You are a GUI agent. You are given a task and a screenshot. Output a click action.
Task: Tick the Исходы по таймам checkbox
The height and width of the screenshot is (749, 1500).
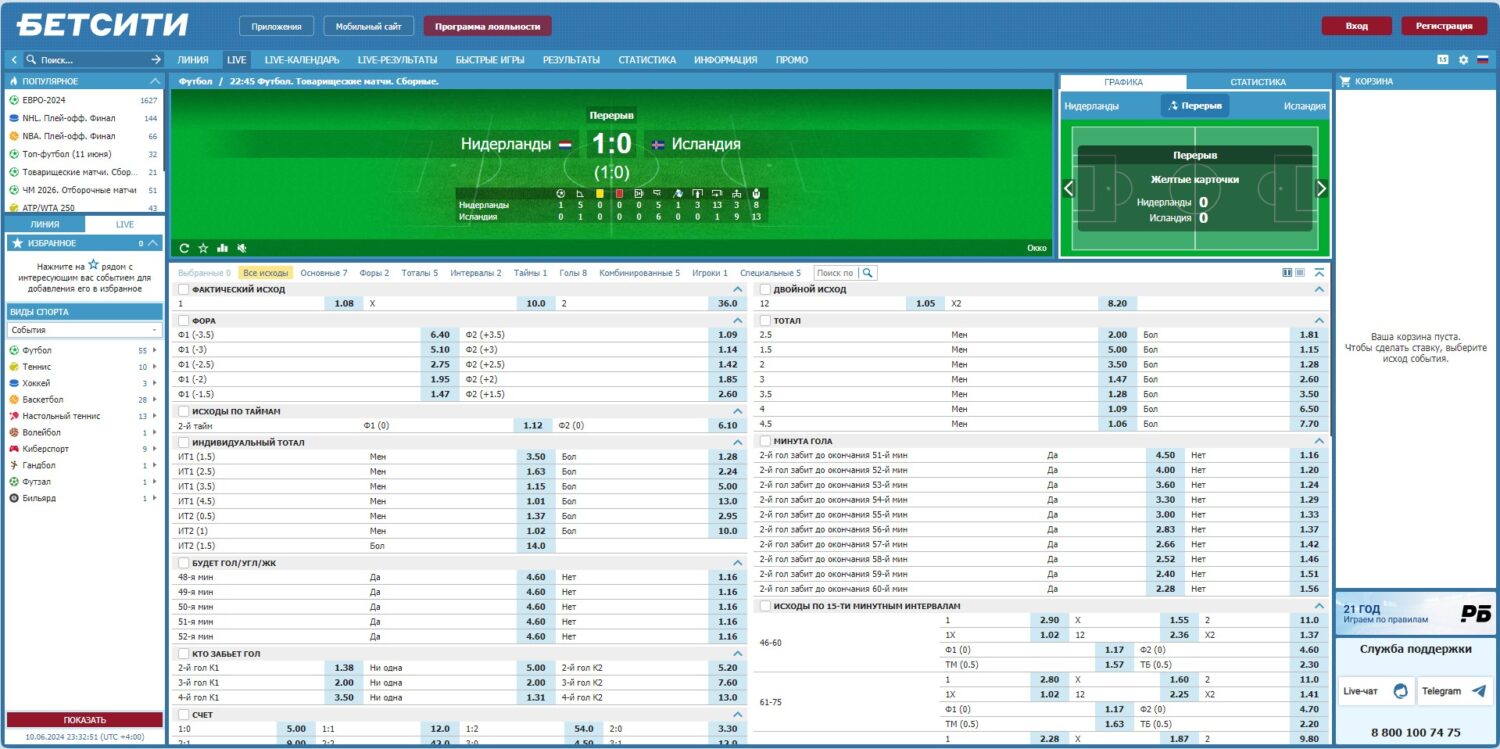point(183,411)
